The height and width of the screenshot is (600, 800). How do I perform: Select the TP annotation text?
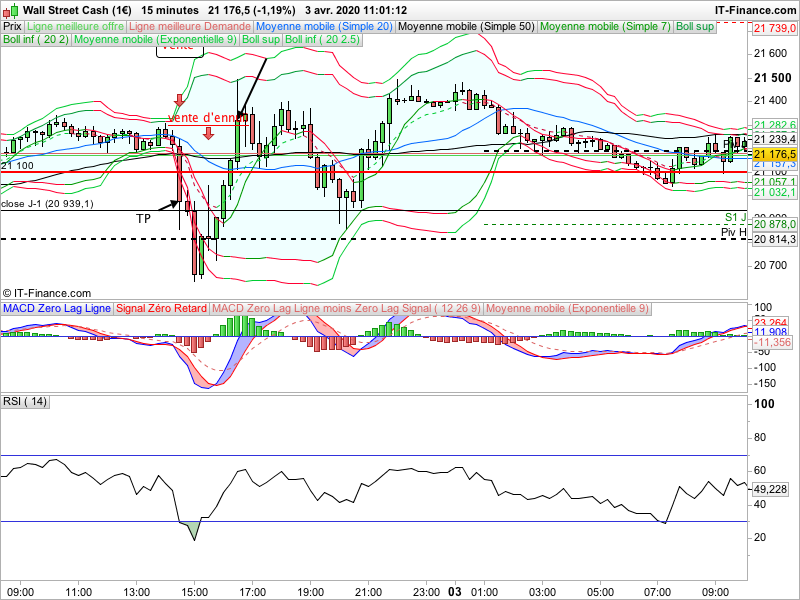pyautogui.click(x=143, y=219)
